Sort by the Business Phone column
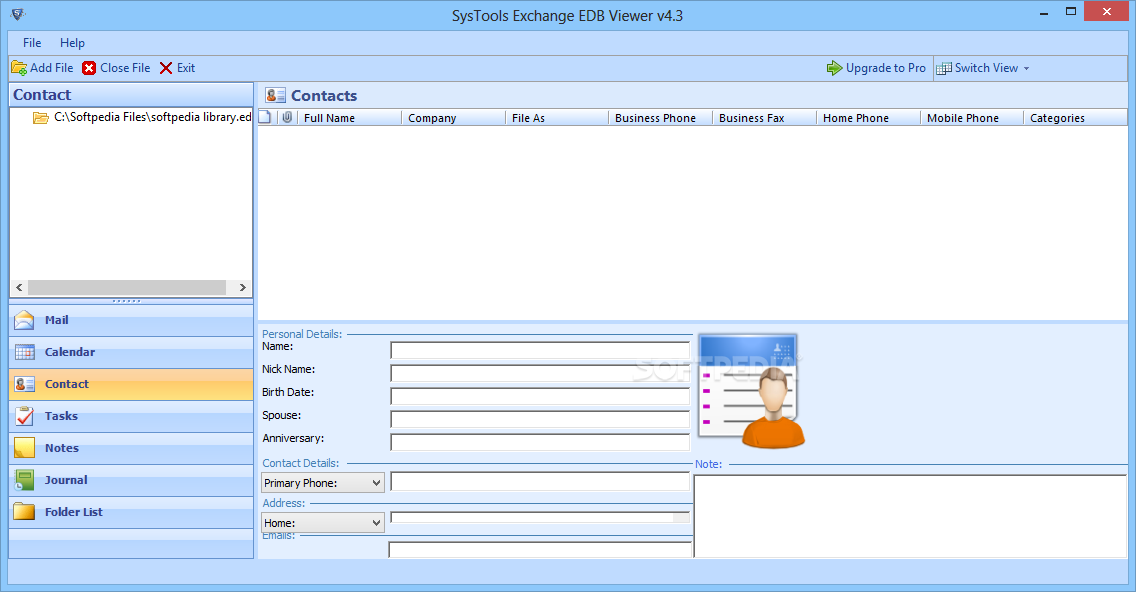This screenshot has width=1136, height=592. tap(661, 118)
